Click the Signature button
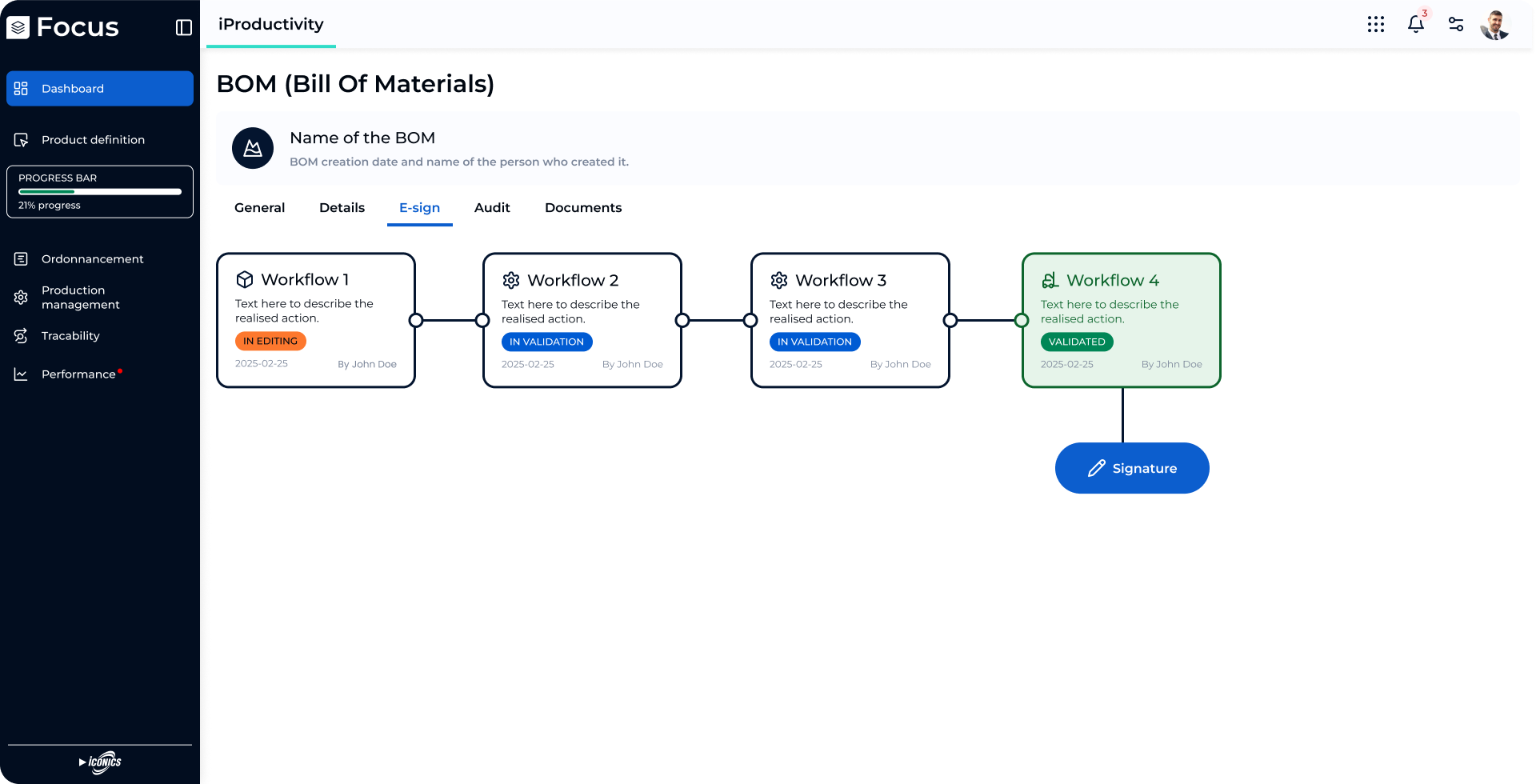The image size is (1536, 784). (1132, 468)
